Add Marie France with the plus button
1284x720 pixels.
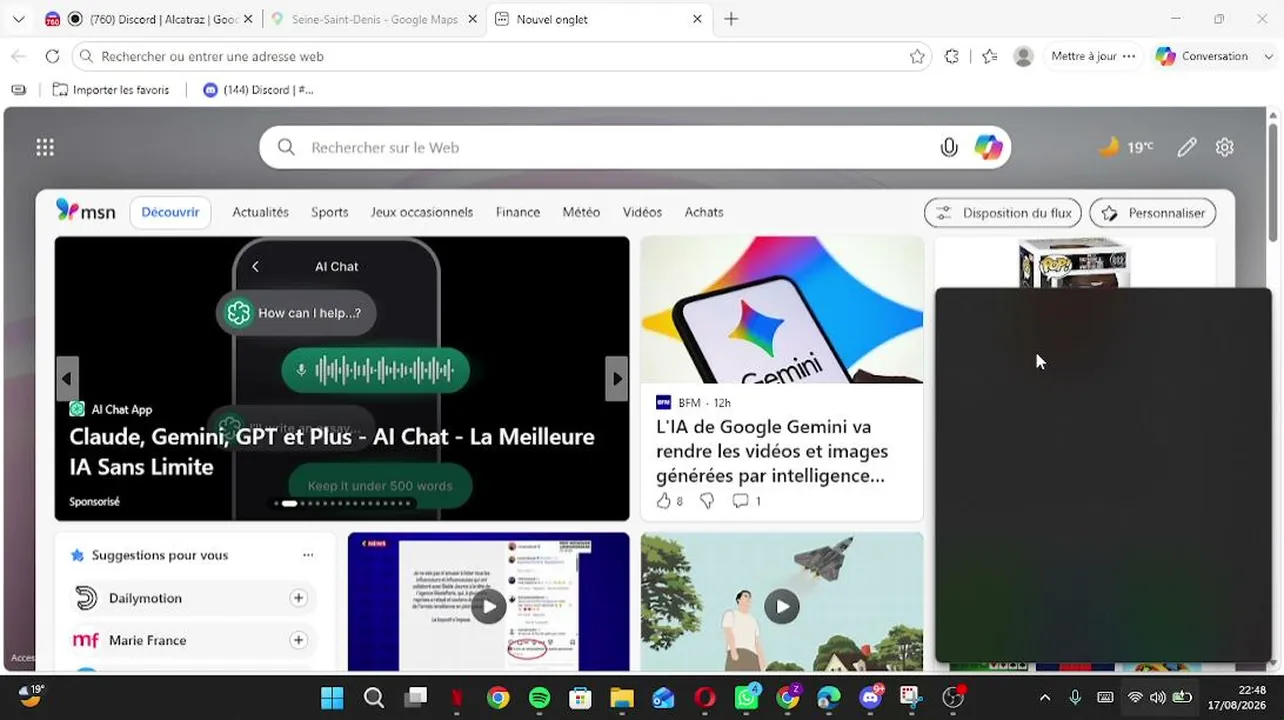coord(298,640)
